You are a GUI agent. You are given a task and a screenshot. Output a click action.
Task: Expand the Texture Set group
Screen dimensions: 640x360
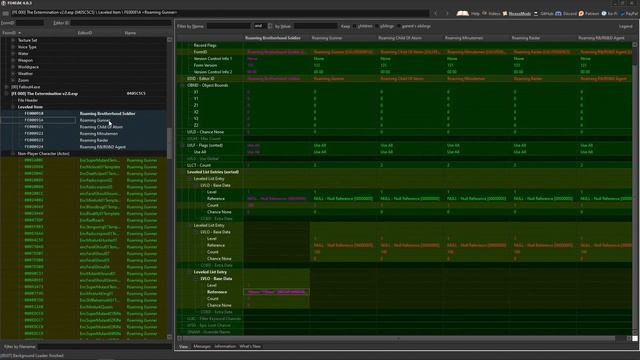13,40
